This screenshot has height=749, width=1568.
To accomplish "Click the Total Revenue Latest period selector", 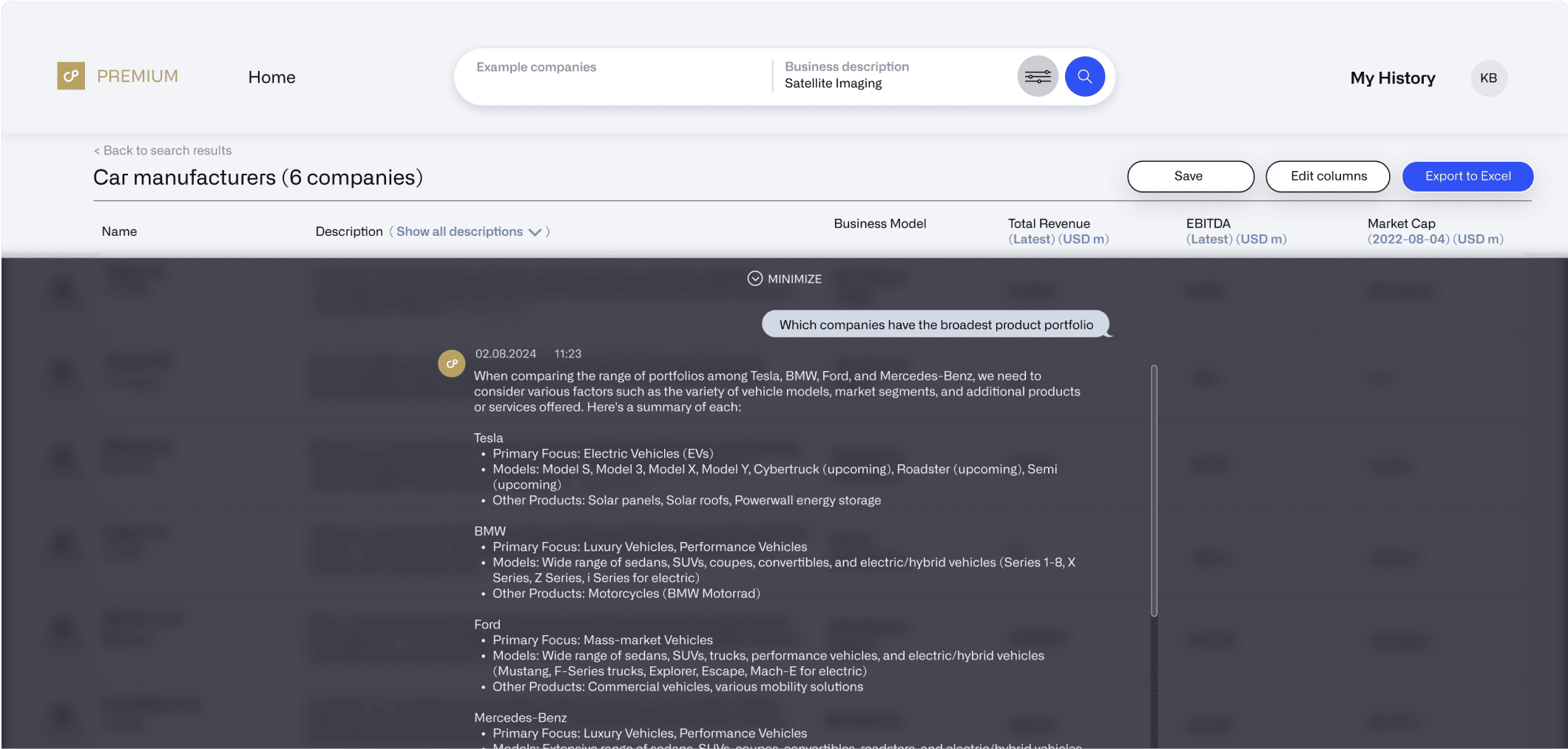I will (x=1032, y=240).
